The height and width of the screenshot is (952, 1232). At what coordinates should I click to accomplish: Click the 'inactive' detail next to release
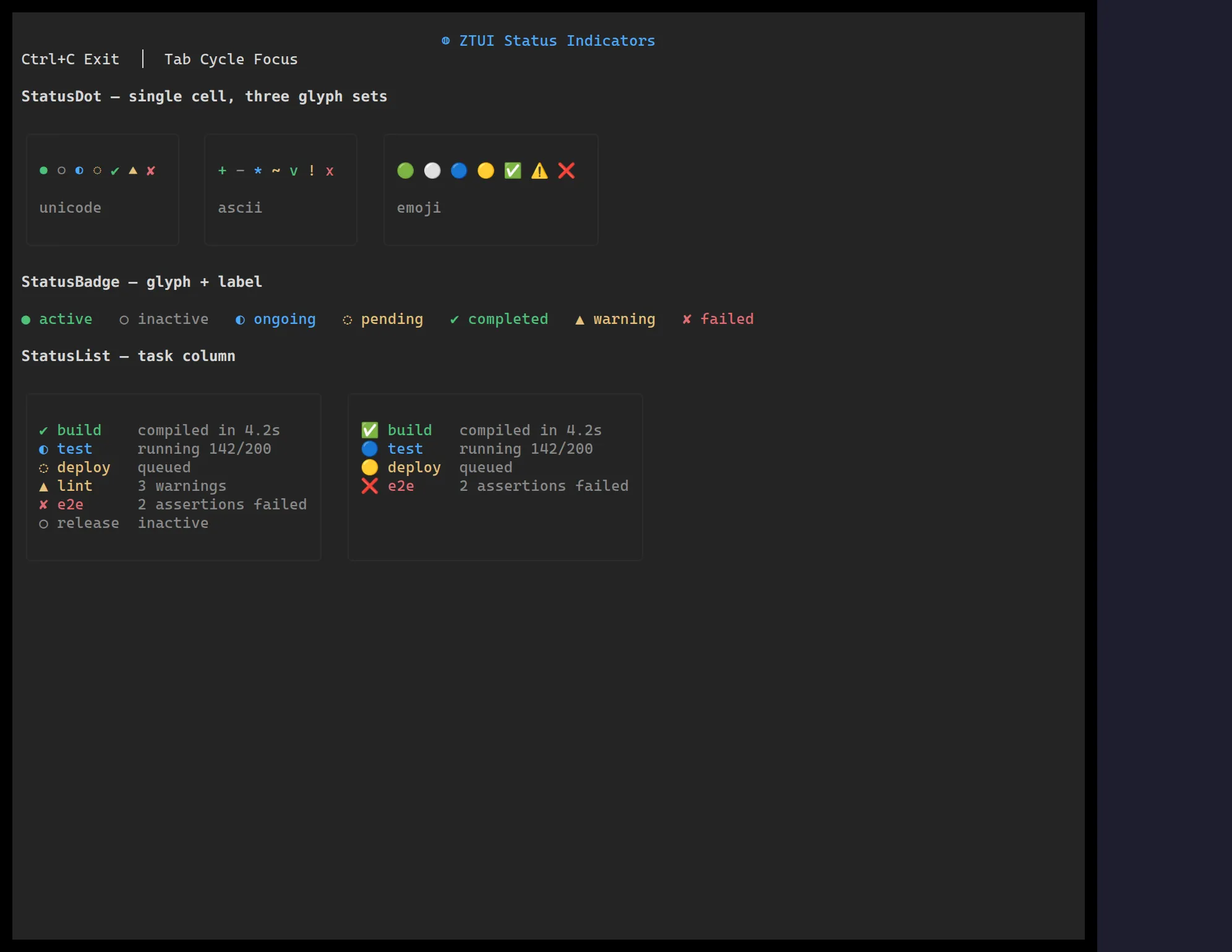pos(173,523)
